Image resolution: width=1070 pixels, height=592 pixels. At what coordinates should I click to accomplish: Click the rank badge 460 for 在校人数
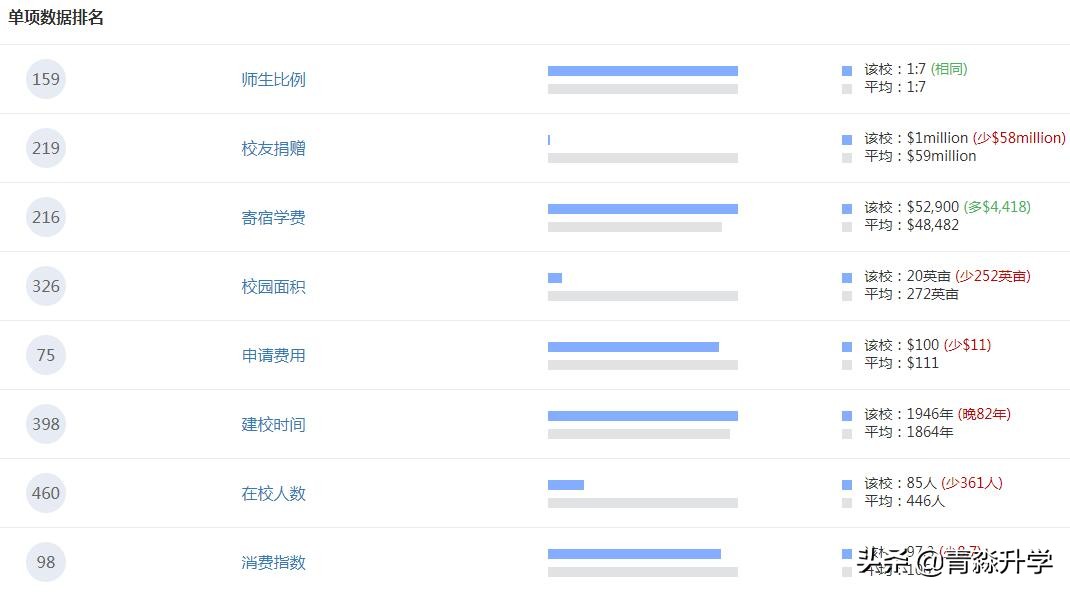45,493
